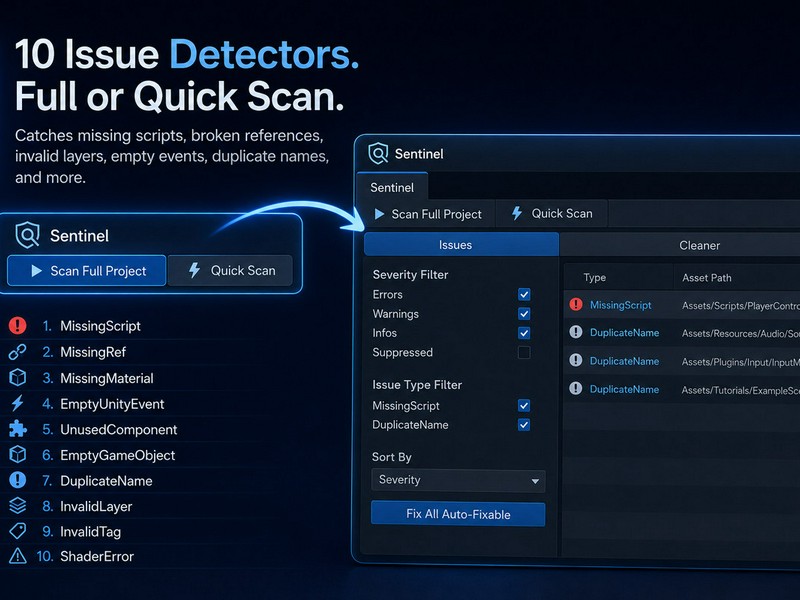Click the red MissingScript error icon in detector list
The height and width of the screenshot is (600, 800).
[x=17, y=325]
